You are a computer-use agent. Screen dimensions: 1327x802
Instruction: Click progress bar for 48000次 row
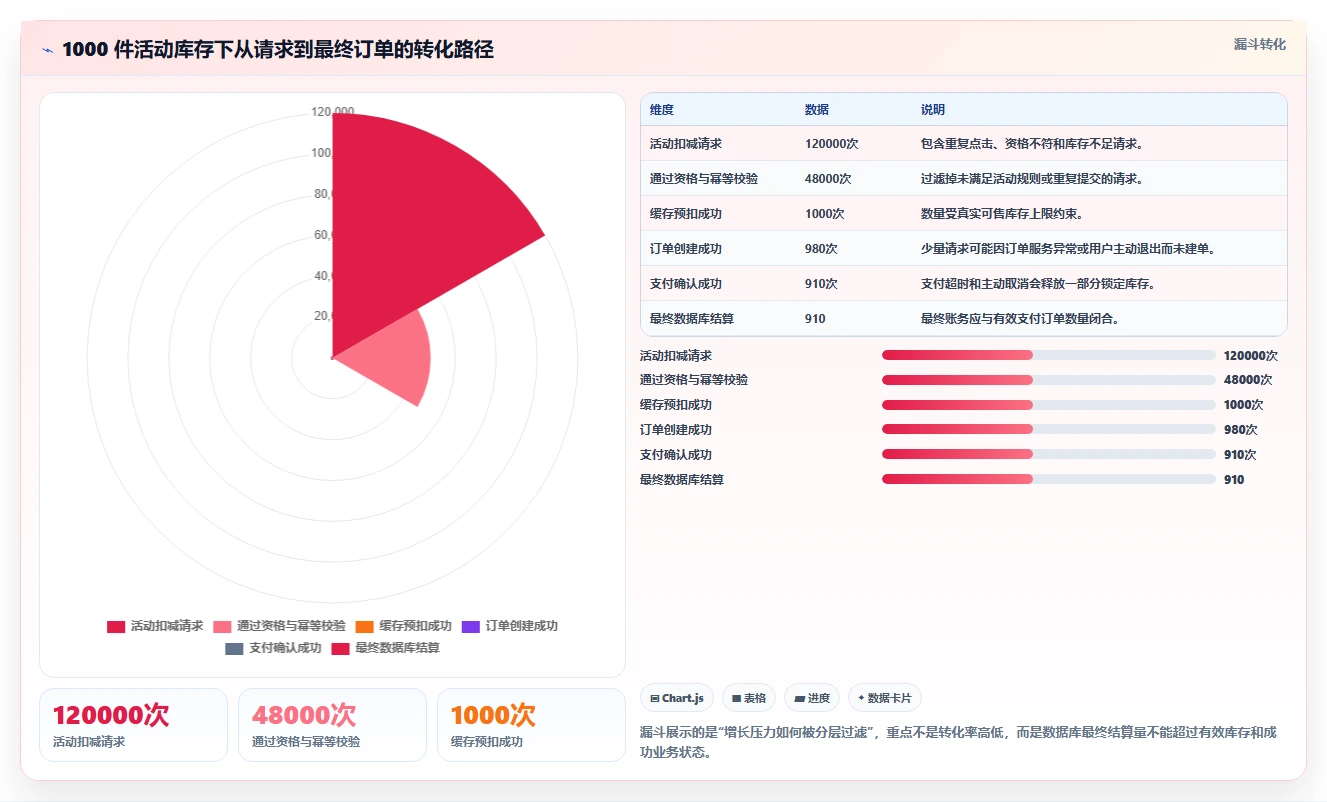coord(1048,380)
